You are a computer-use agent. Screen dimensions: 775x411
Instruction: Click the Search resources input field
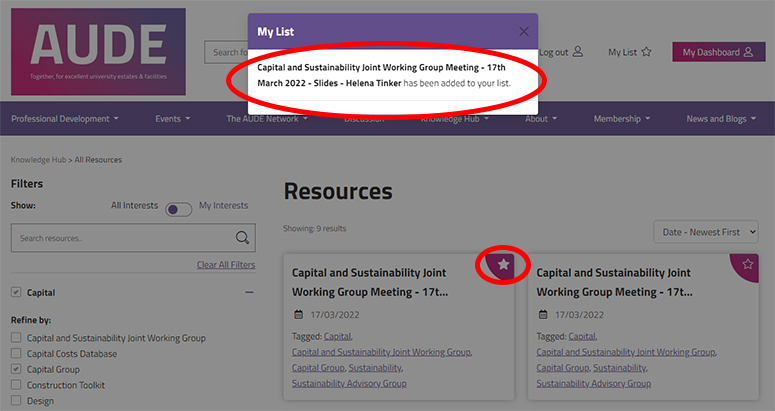coord(120,238)
